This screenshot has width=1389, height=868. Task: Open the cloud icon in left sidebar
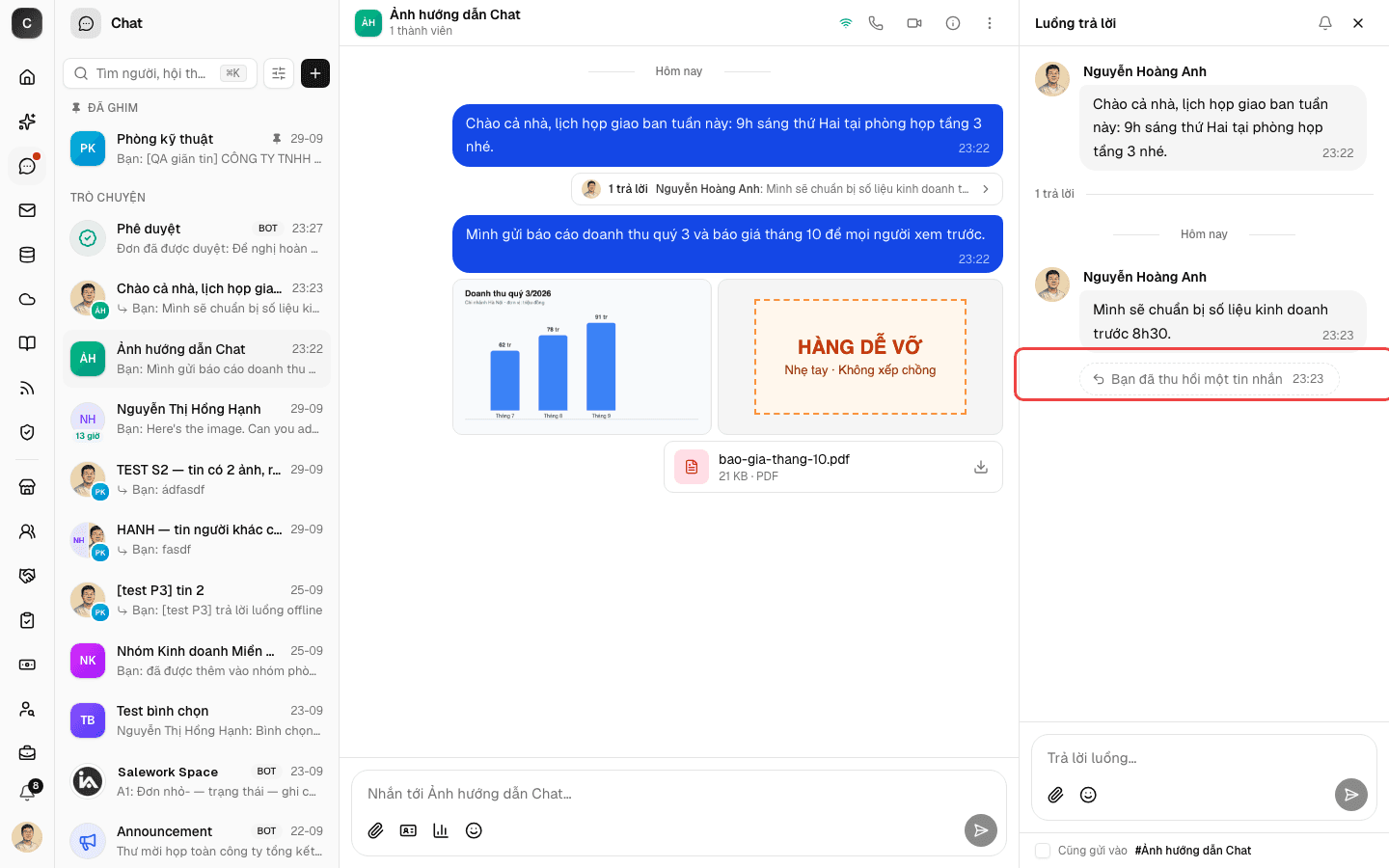[27, 299]
